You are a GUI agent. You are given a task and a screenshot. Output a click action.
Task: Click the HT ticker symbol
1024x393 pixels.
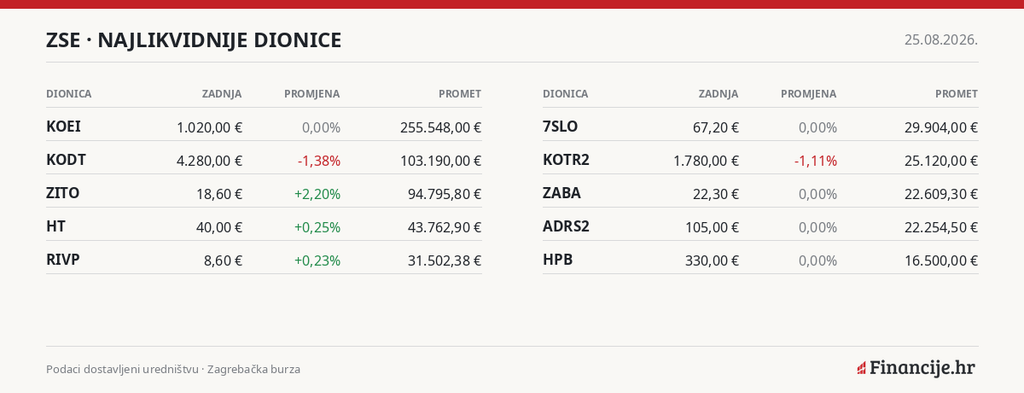point(56,227)
